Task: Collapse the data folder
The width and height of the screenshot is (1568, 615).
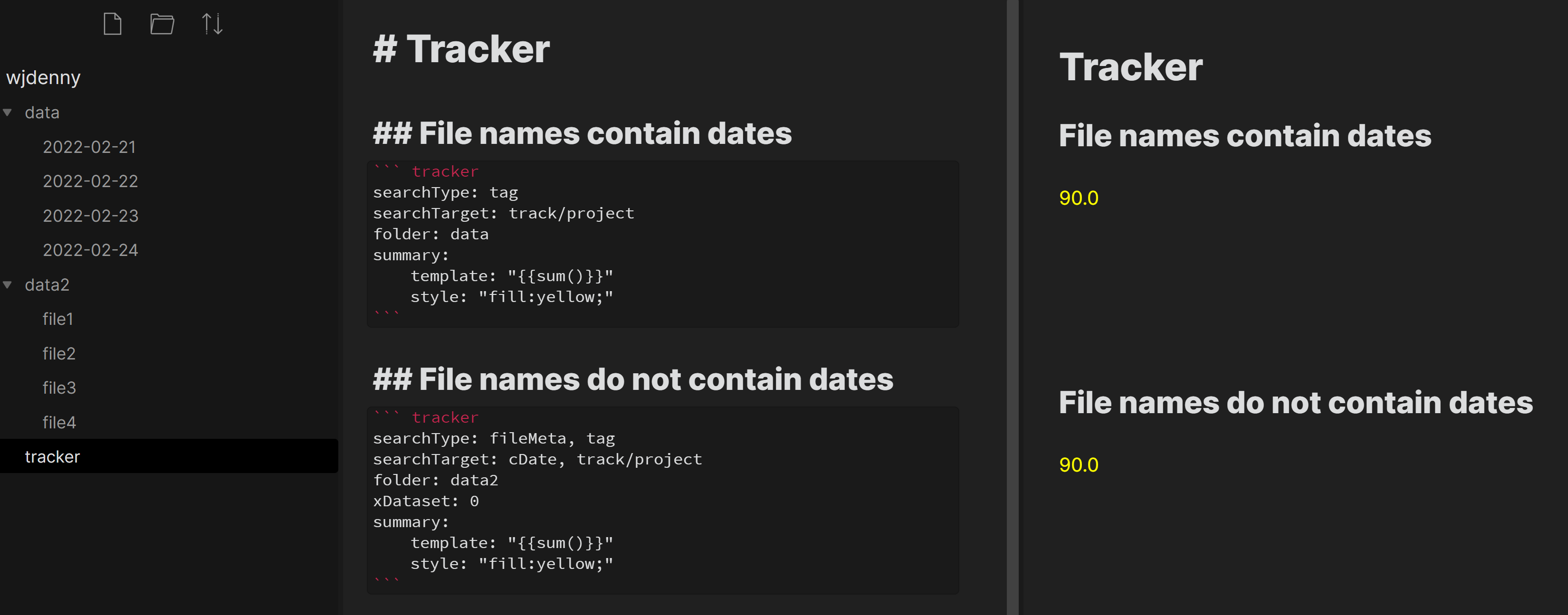Action: [8, 112]
